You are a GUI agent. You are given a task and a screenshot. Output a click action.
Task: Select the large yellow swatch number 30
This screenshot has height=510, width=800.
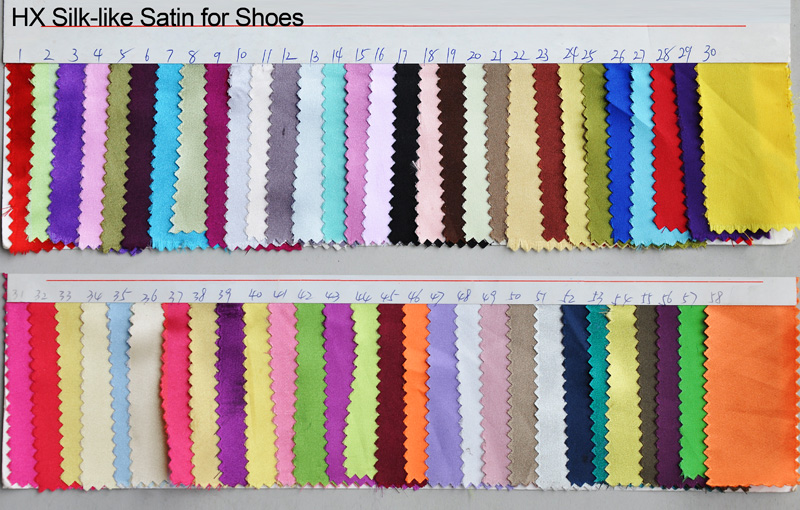[746, 147]
